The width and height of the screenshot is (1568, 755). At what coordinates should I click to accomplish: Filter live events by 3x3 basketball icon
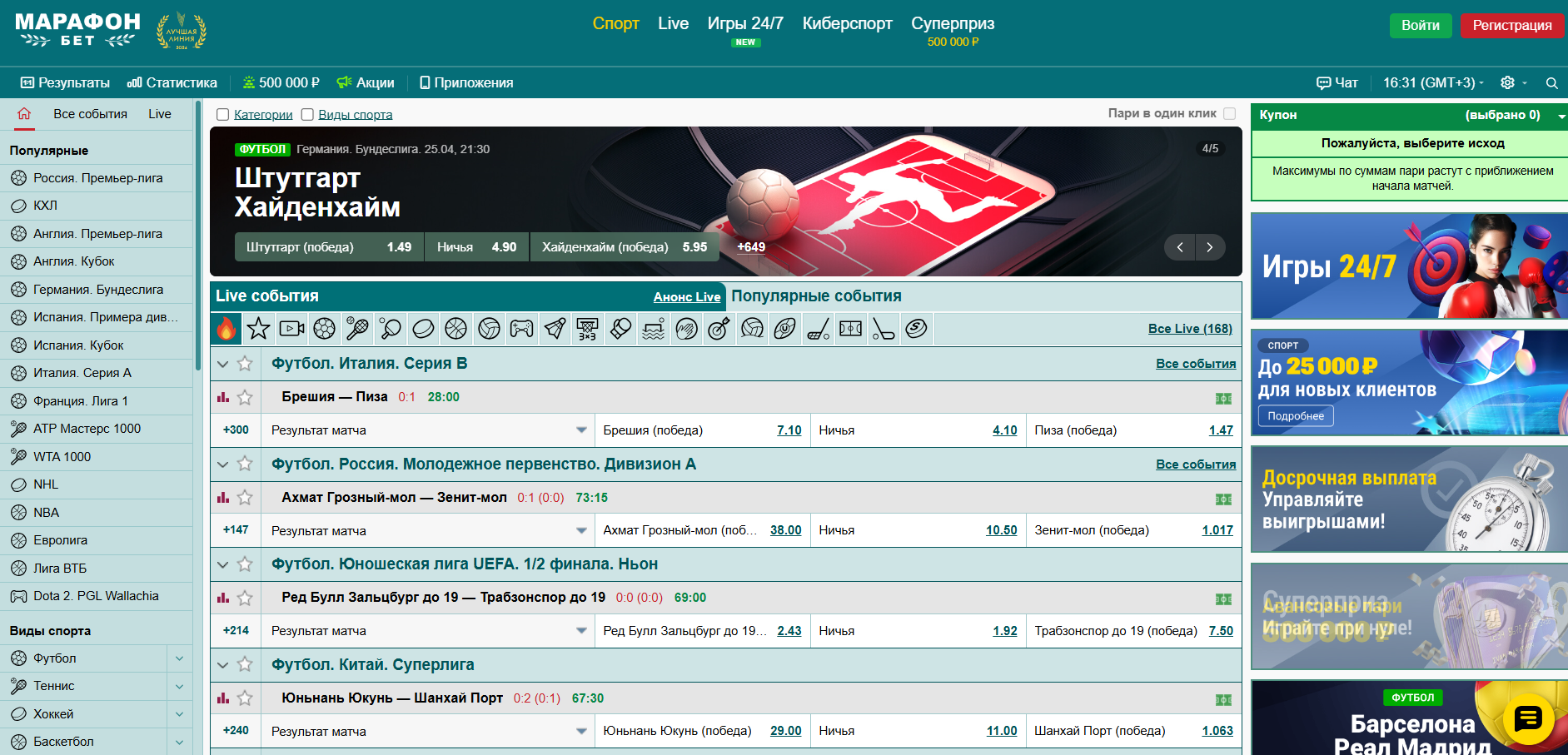click(x=587, y=329)
